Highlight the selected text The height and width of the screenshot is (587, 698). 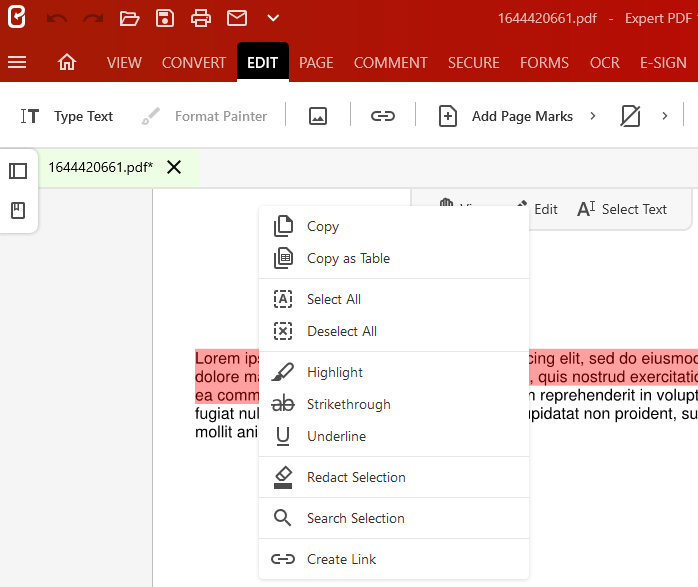(x=394, y=372)
